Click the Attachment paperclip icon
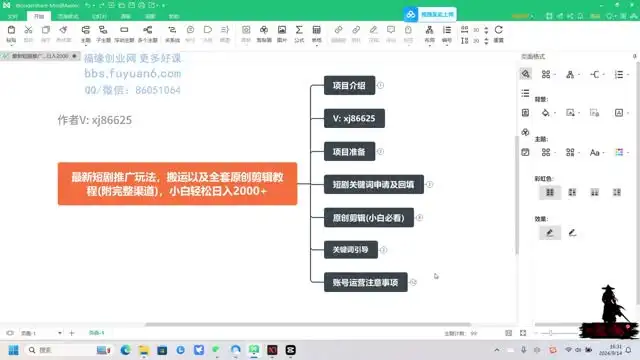The width and height of the screenshot is (640, 360). click(356, 30)
